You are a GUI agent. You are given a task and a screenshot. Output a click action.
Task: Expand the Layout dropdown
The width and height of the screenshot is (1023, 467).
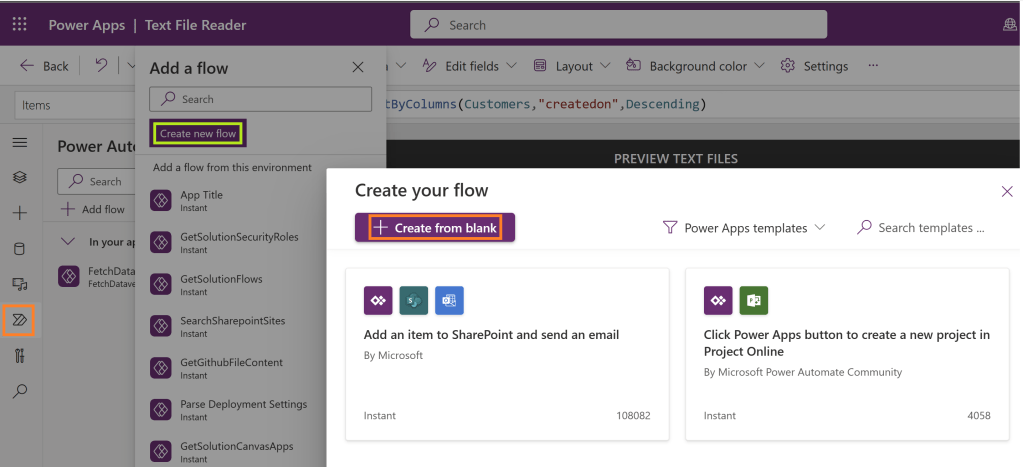(572, 66)
